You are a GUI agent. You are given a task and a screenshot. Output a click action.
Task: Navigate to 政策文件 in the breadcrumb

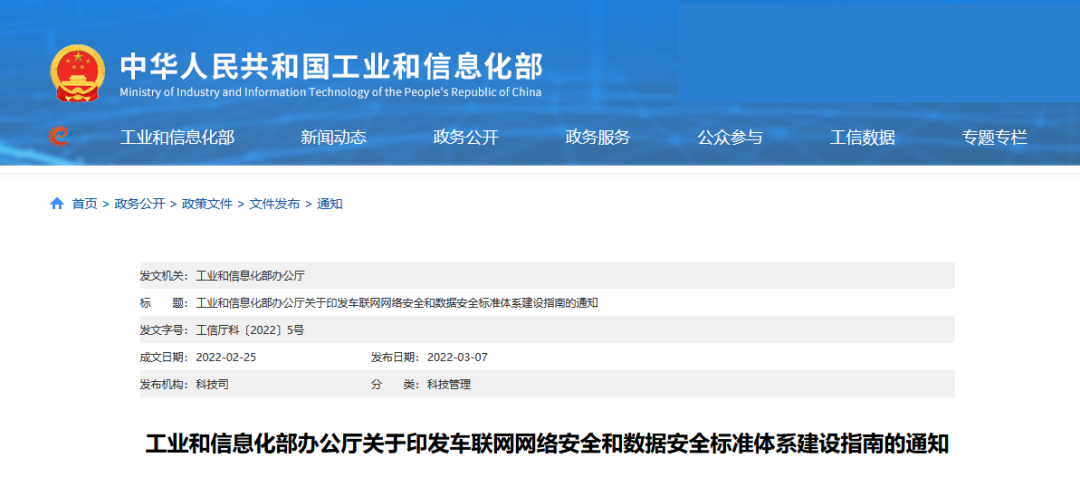pyautogui.click(x=207, y=204)
